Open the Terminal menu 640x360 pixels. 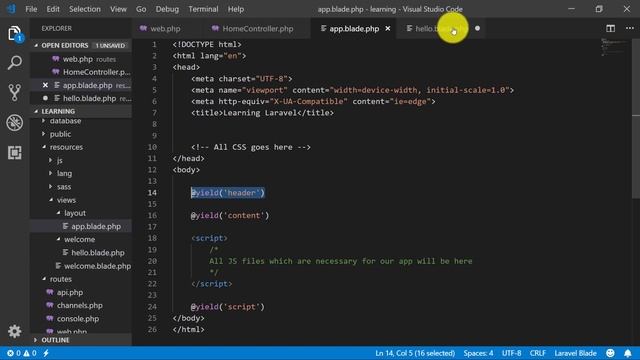coord(203,9)
